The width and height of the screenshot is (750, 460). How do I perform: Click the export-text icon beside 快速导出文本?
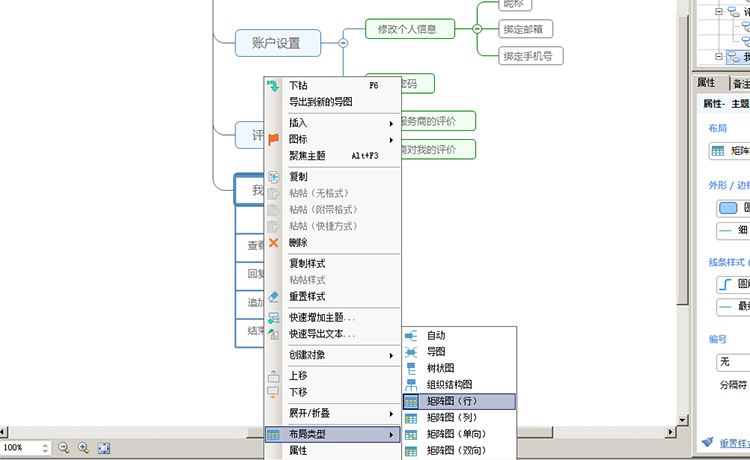273,334
